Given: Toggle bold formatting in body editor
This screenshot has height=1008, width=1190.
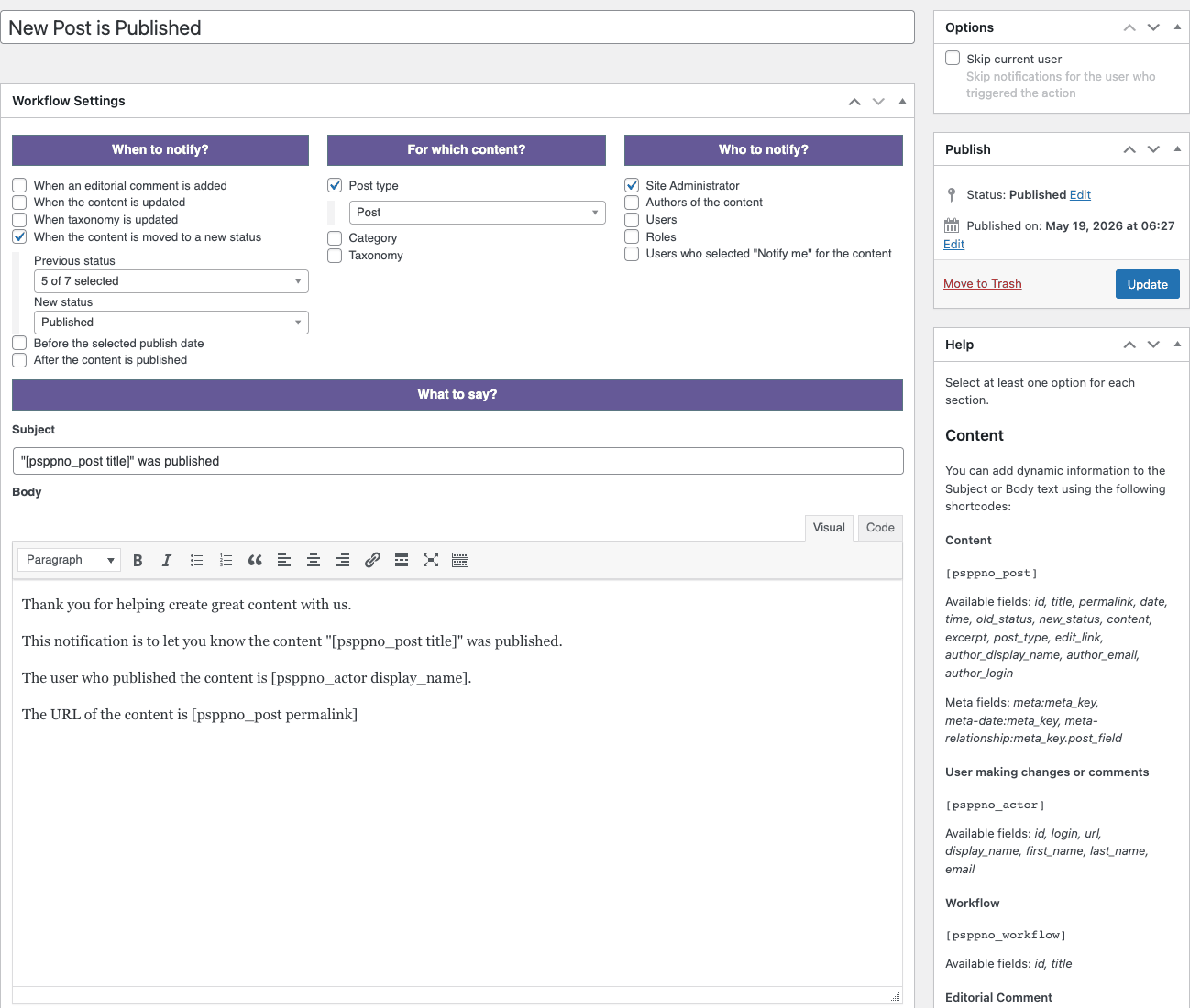Looking at the screenshot, I should click(x=138, y=560).
